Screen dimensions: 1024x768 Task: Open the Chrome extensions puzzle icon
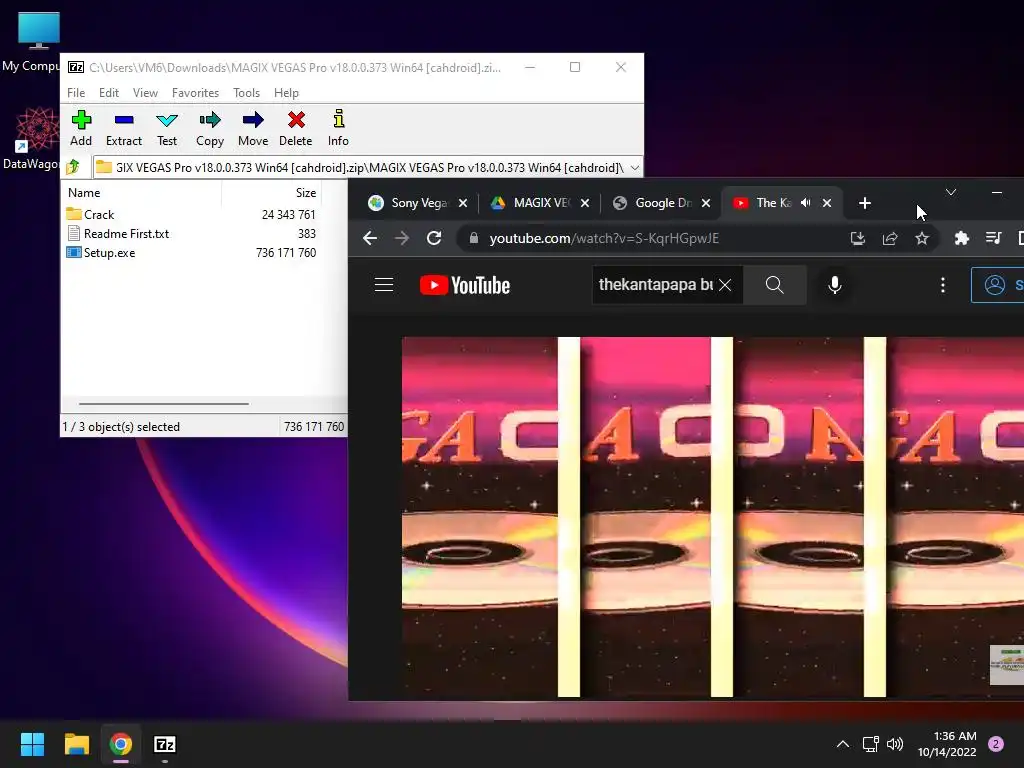961,238
